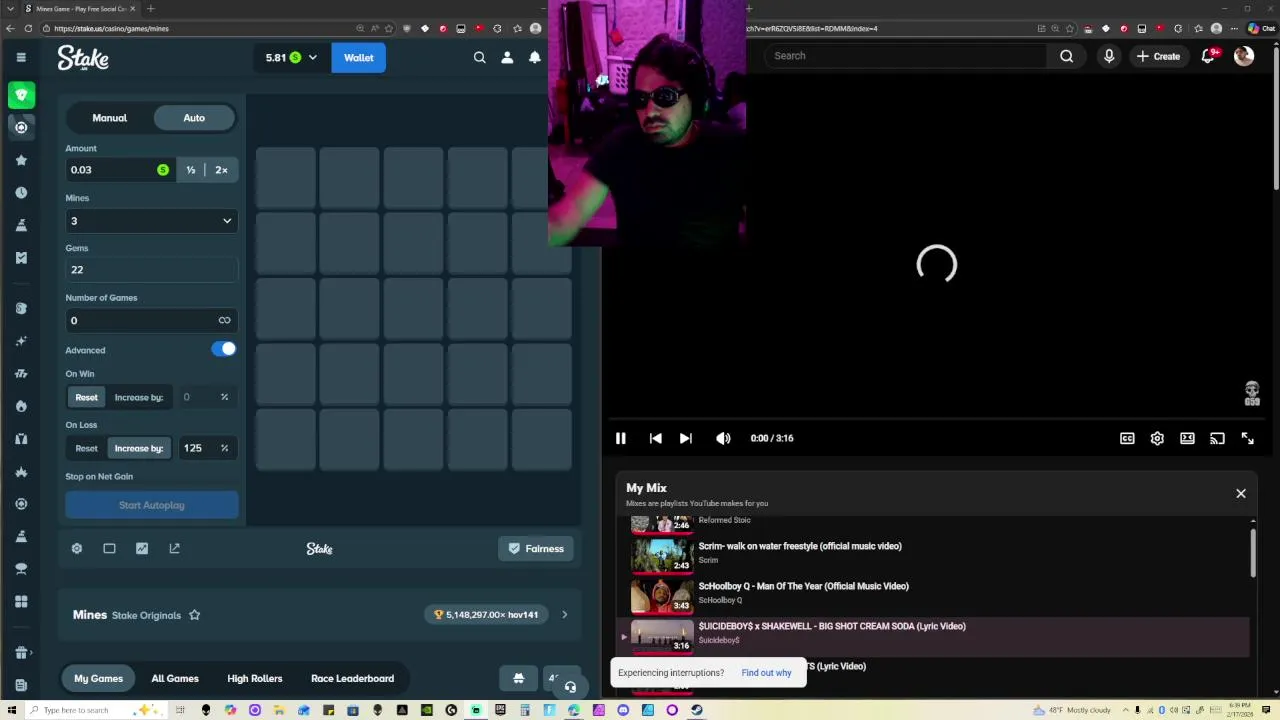1280x720 pixels.
Task: Cast YouTube video to TV
Action: [x=1217, y=438]
